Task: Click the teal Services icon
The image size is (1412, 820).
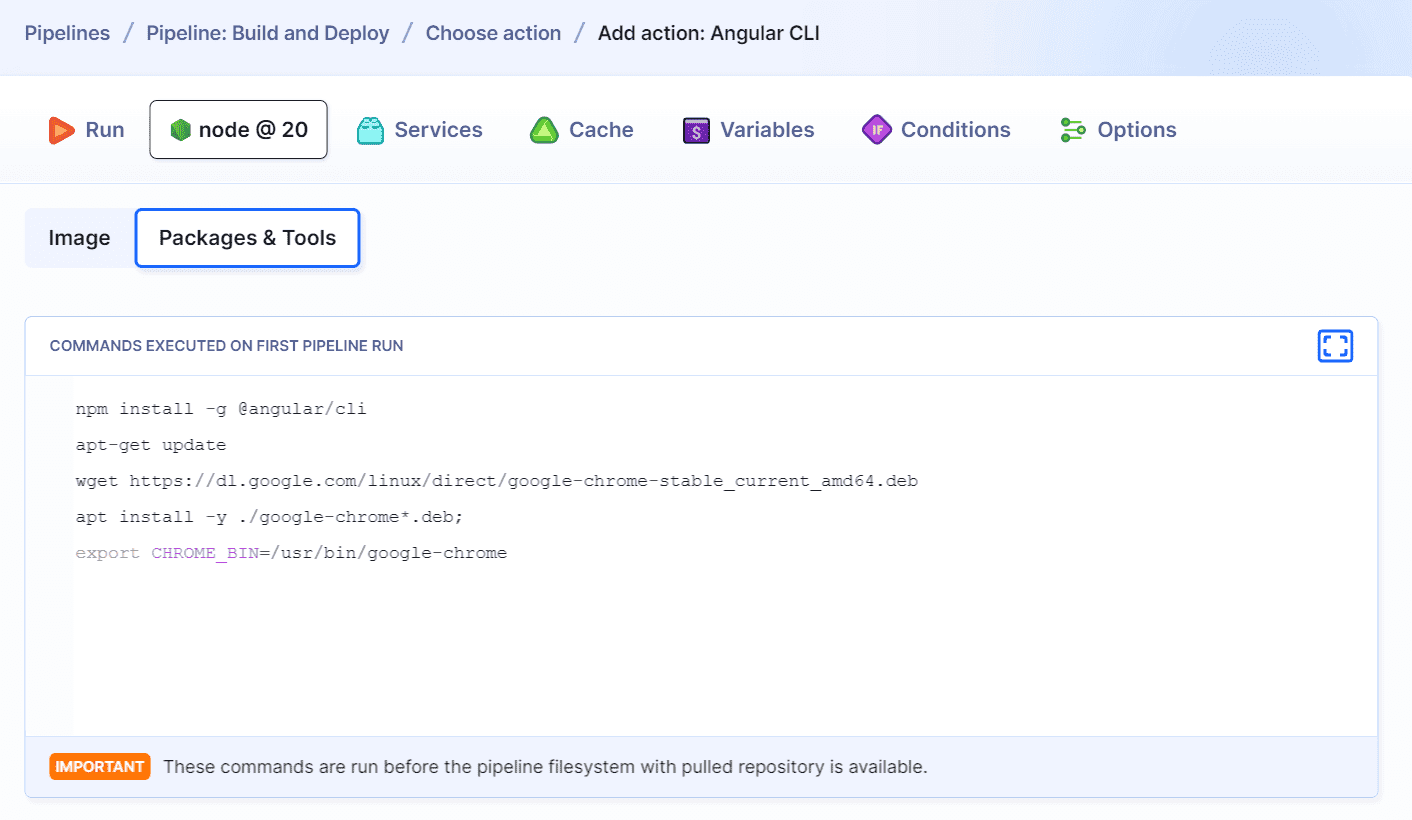Action: [x=370, y=130]
